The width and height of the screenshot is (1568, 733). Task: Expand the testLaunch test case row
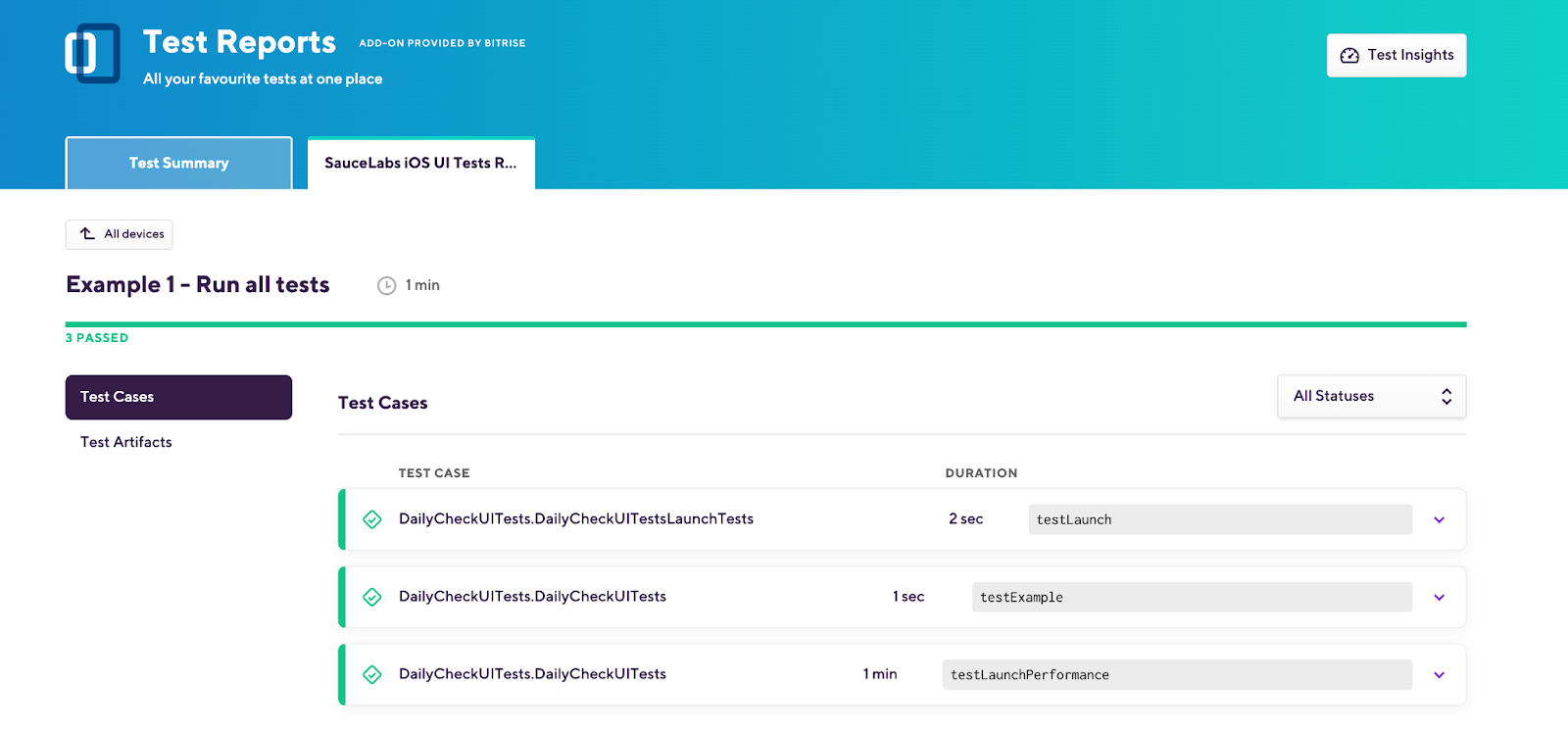click(1440, 520)
